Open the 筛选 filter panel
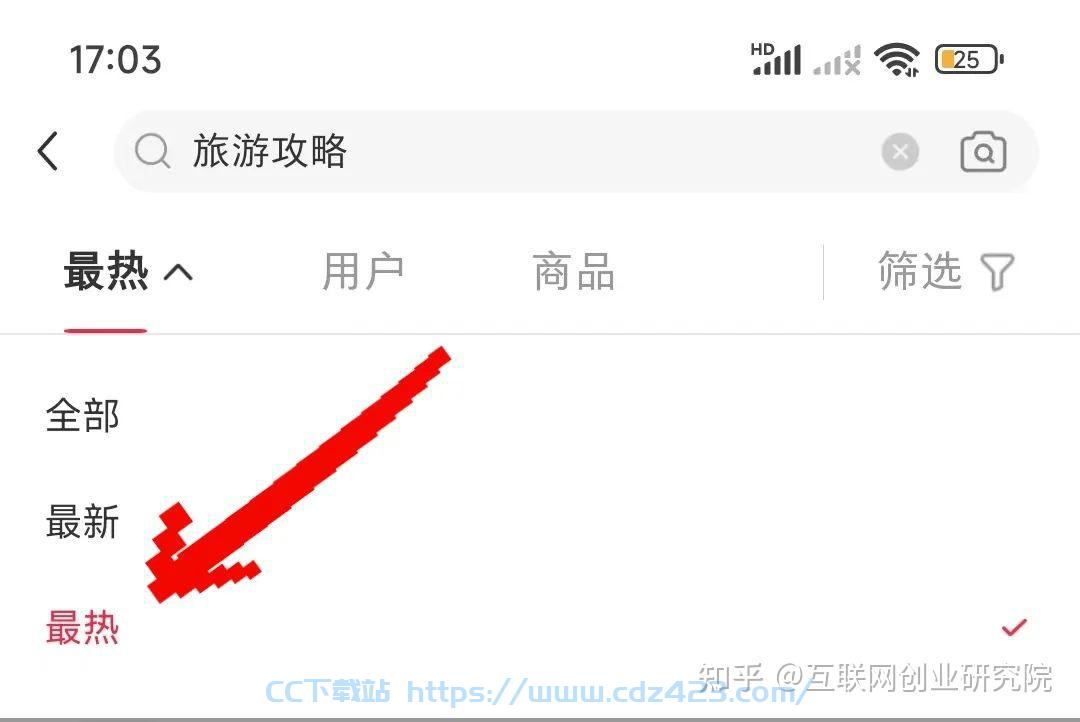1080x722 pixels. click(945, 271)
